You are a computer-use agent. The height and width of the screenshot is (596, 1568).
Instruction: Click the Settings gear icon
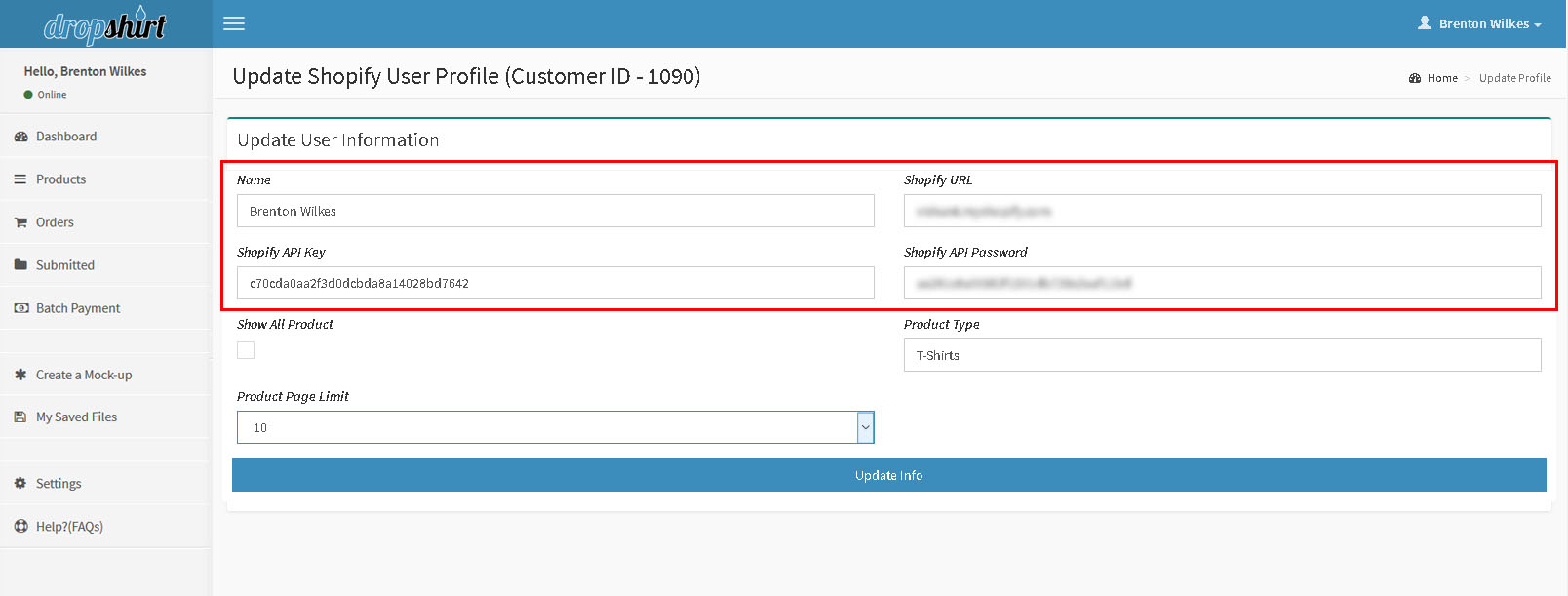(x=20, y=484)
